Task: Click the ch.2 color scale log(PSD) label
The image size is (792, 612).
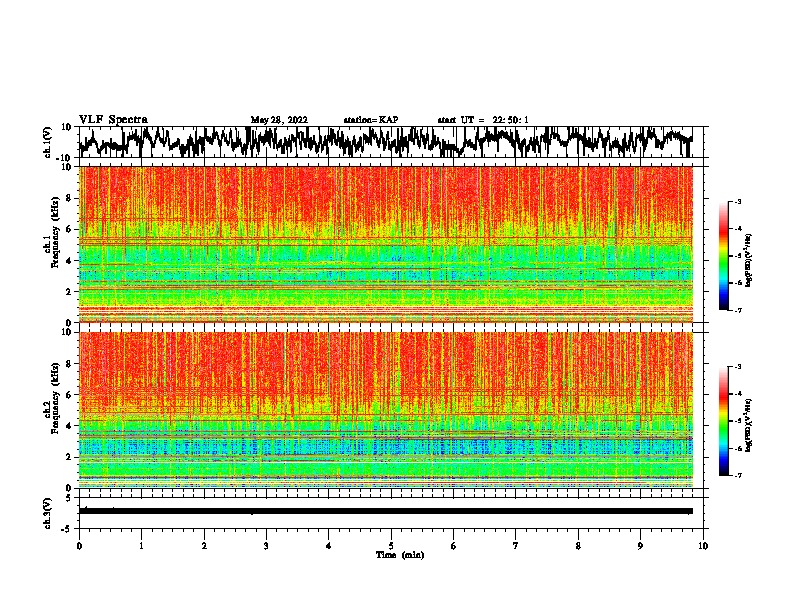Action: pos(749,425)
